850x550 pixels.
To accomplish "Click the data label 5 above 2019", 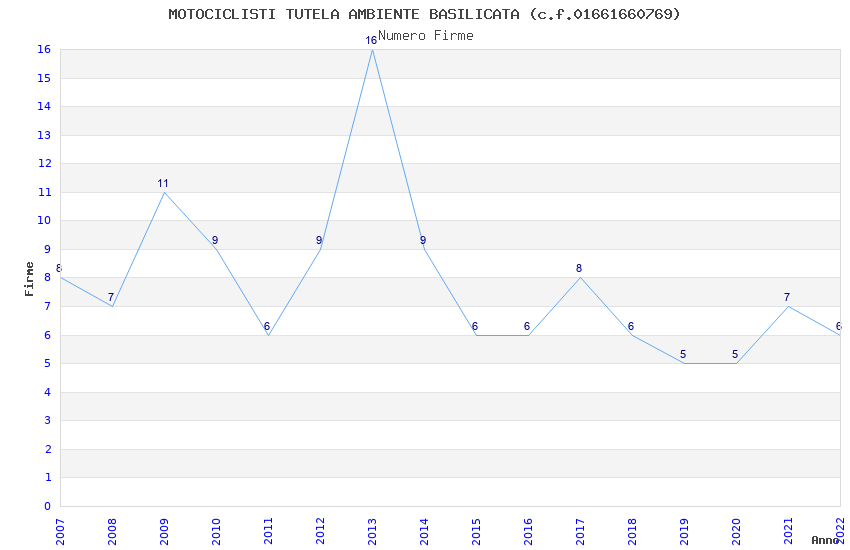I will coord(683,354).
